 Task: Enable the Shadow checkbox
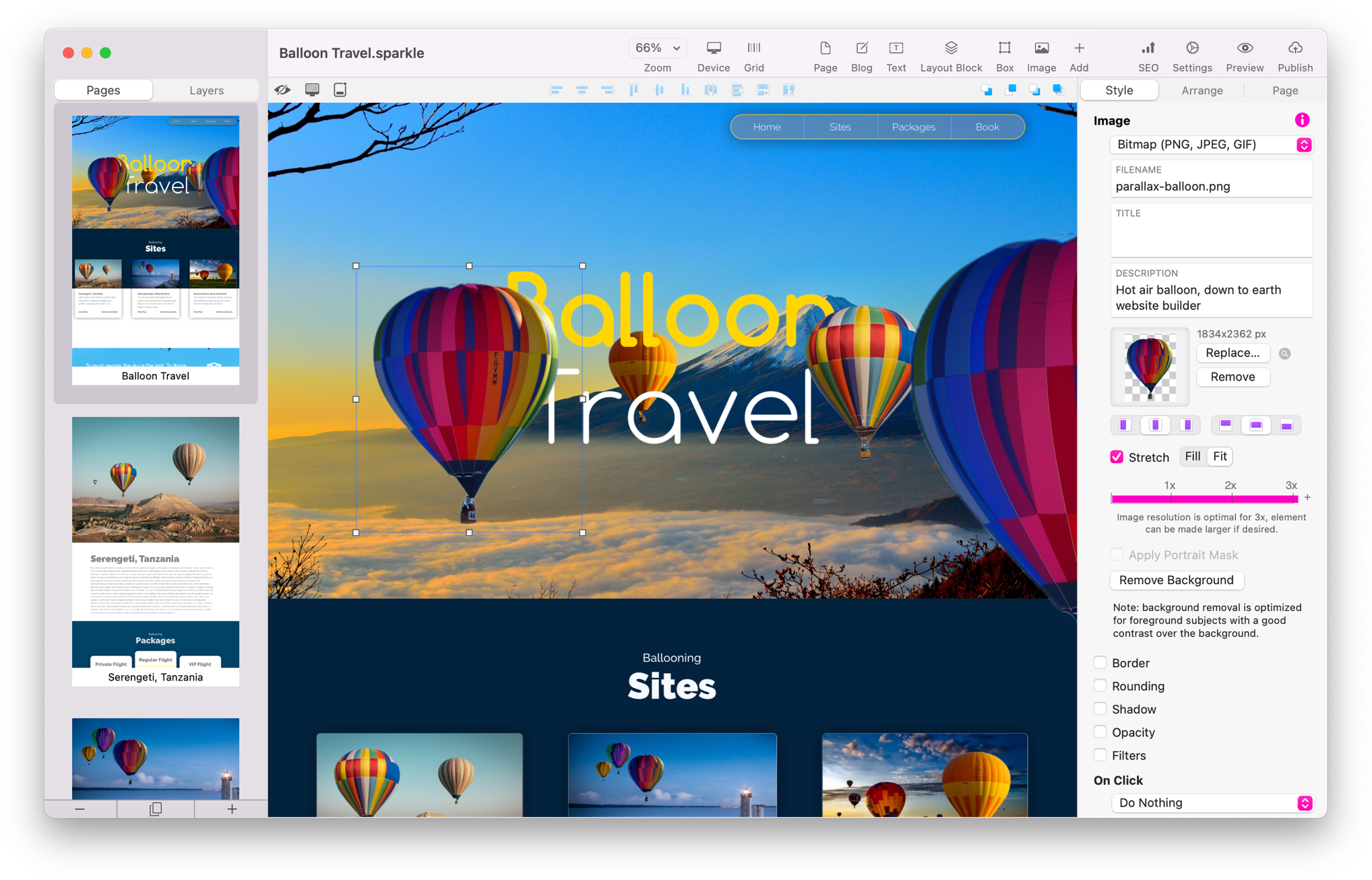1100,709
